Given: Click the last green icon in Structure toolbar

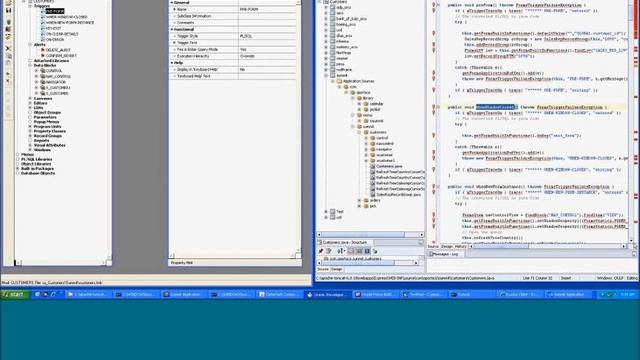Looking at the screenshot, I should pyautogui.click(x=375, y=251).
